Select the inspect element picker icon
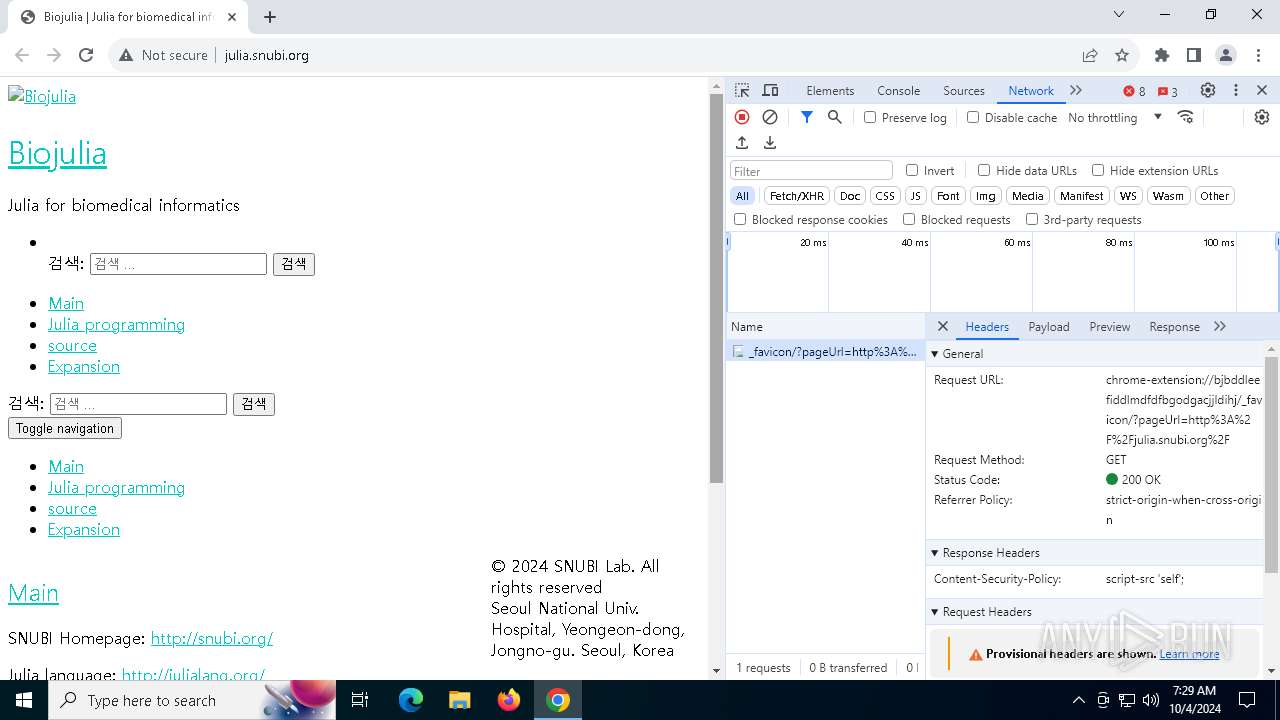Image resolution: width=1280 pixels, height=720 pixels. tap(742, 90)
